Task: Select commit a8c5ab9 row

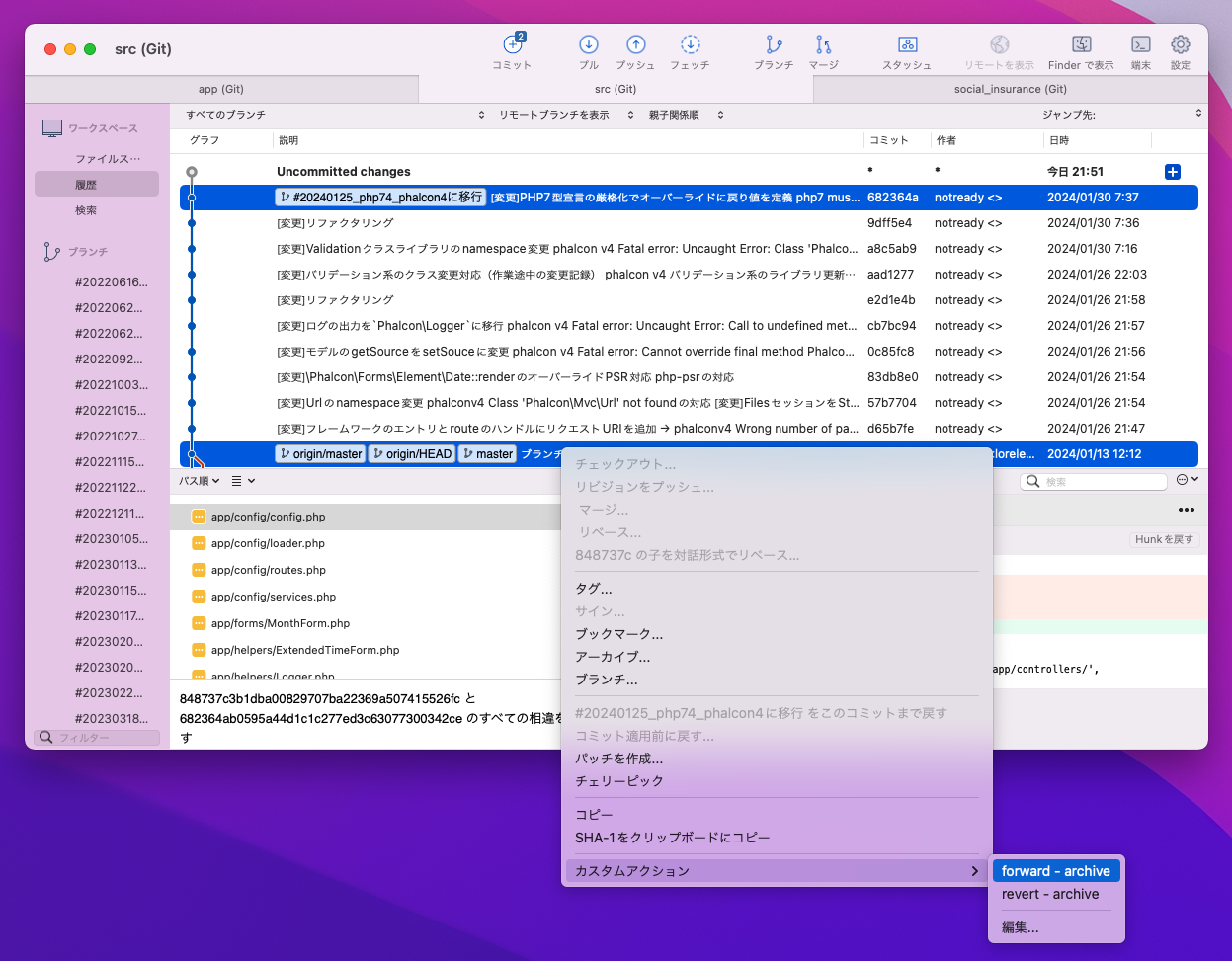Action: 689,249
